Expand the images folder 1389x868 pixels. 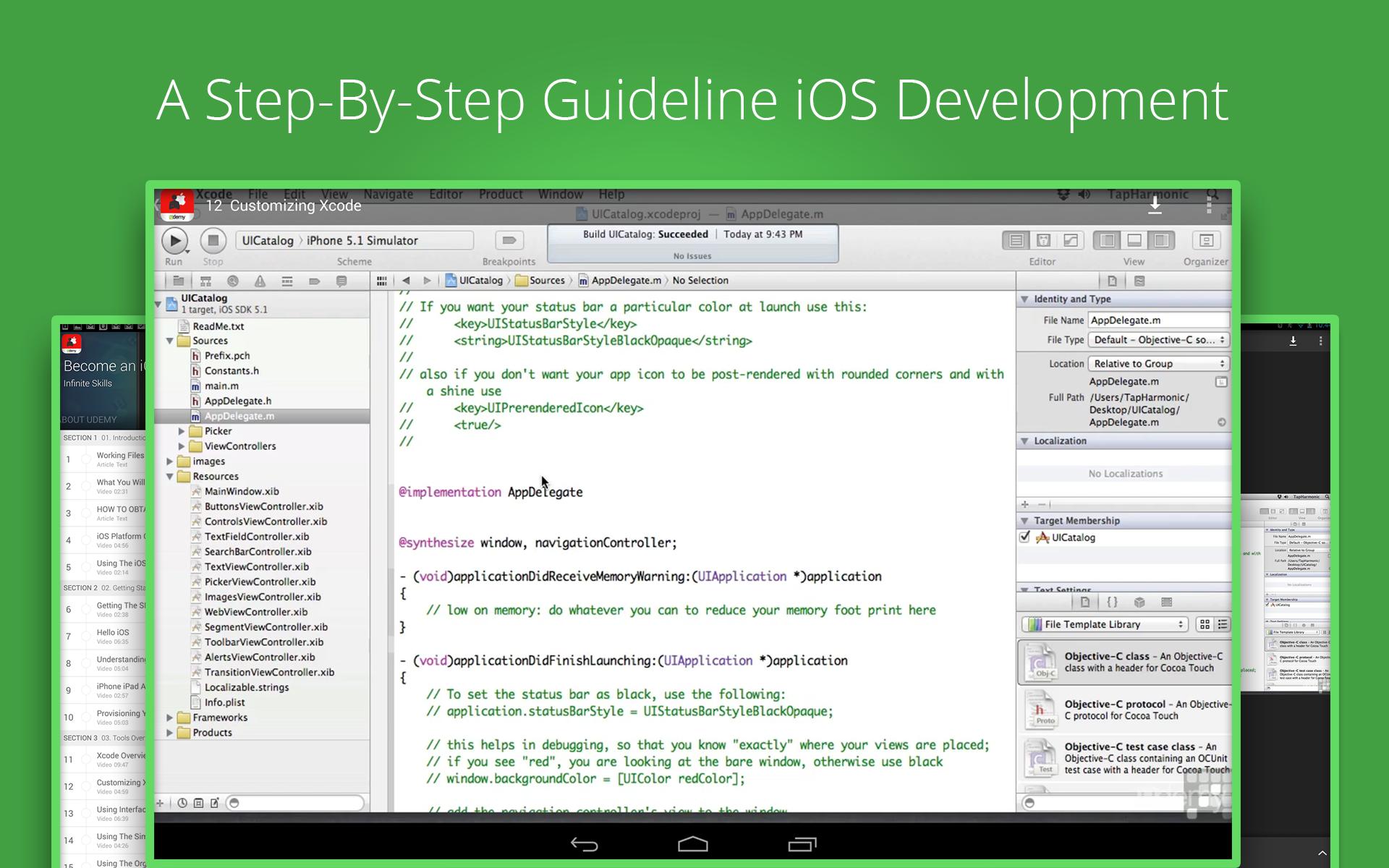pyautogui.click(x=170, y=461)
